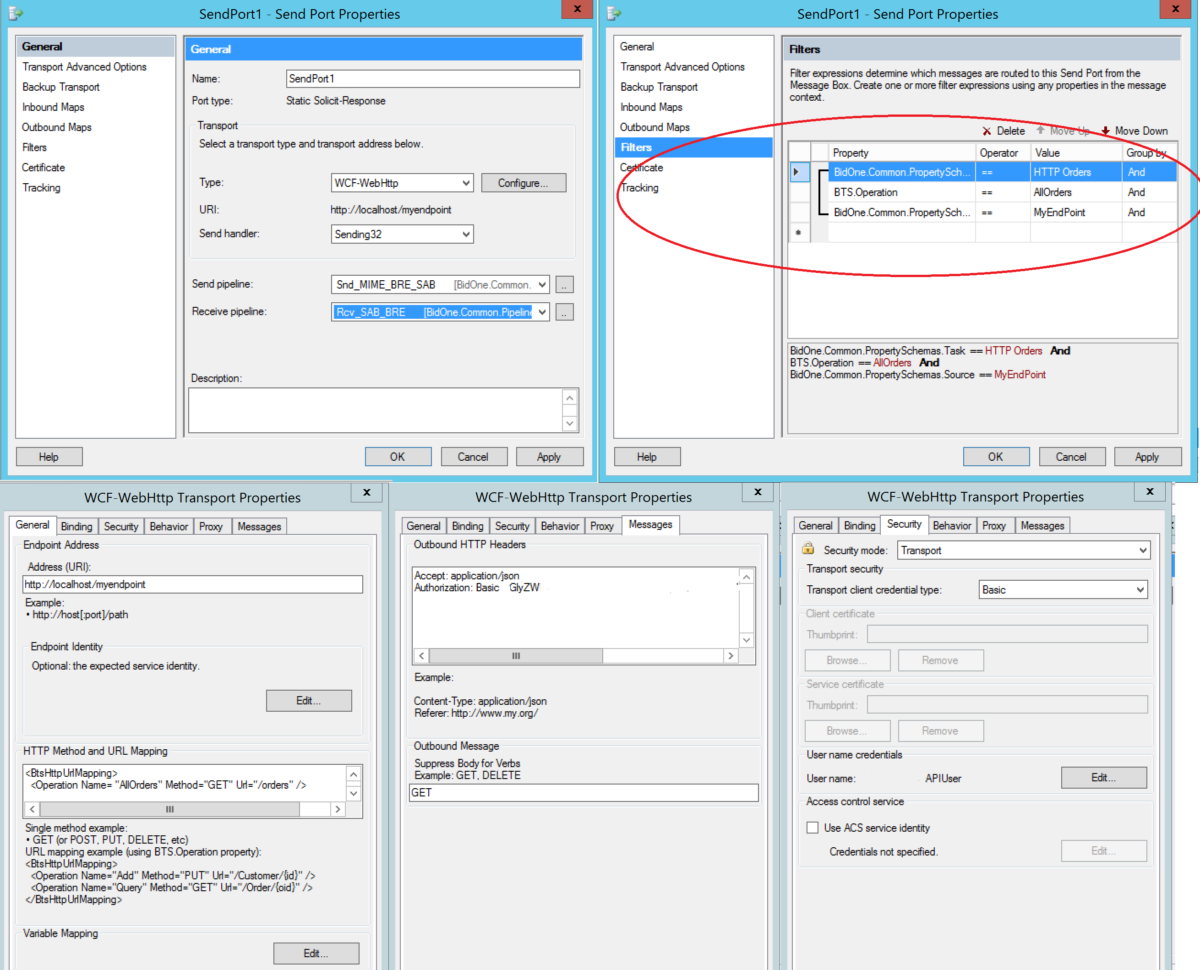Click the red Delete filter icon
This screenshot has width=1200, height=970.
987,131
